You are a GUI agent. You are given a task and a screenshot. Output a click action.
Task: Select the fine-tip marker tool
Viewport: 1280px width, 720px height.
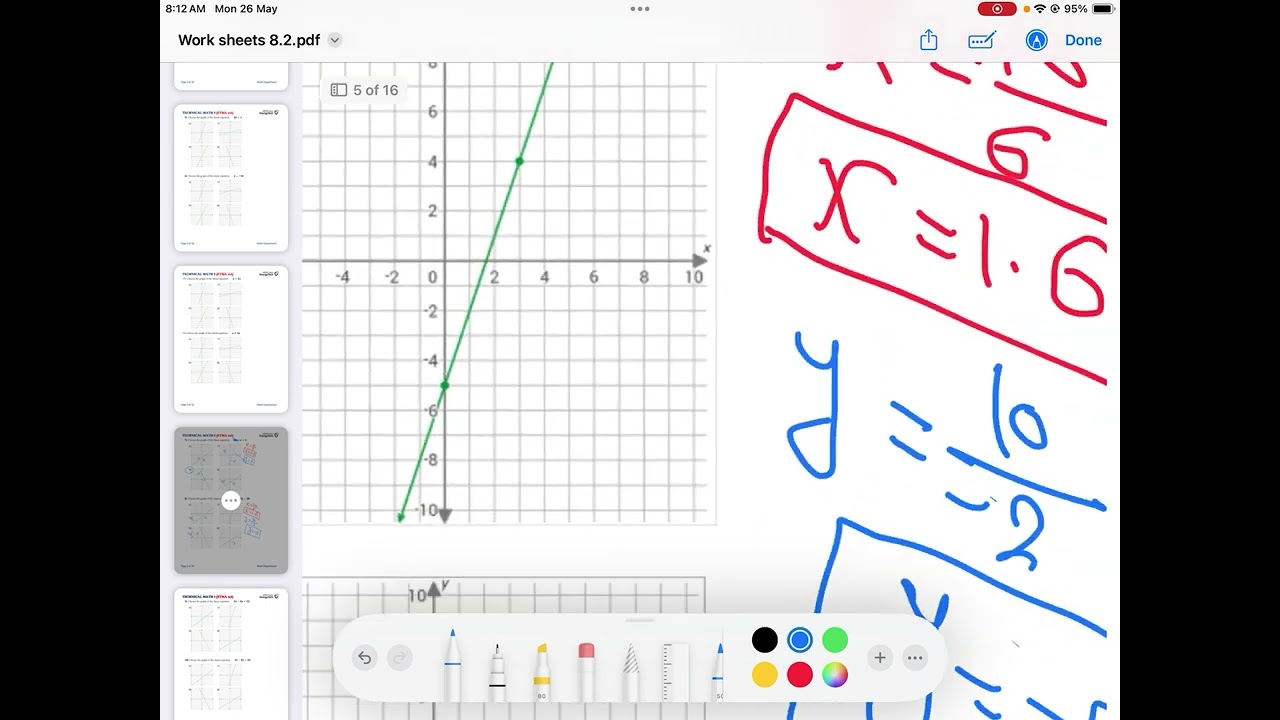point(497,671)
